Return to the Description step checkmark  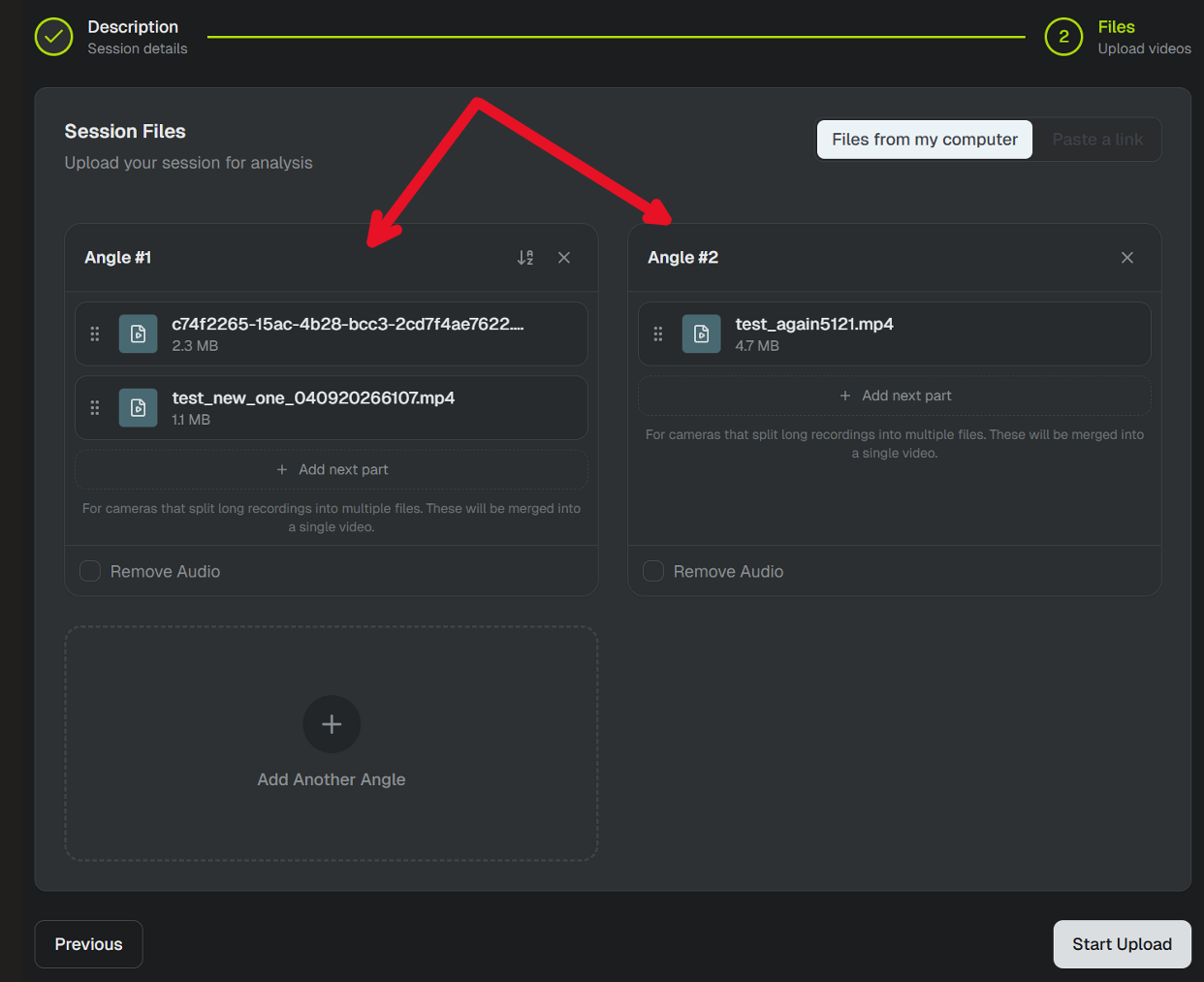click(x=54, y=37)
